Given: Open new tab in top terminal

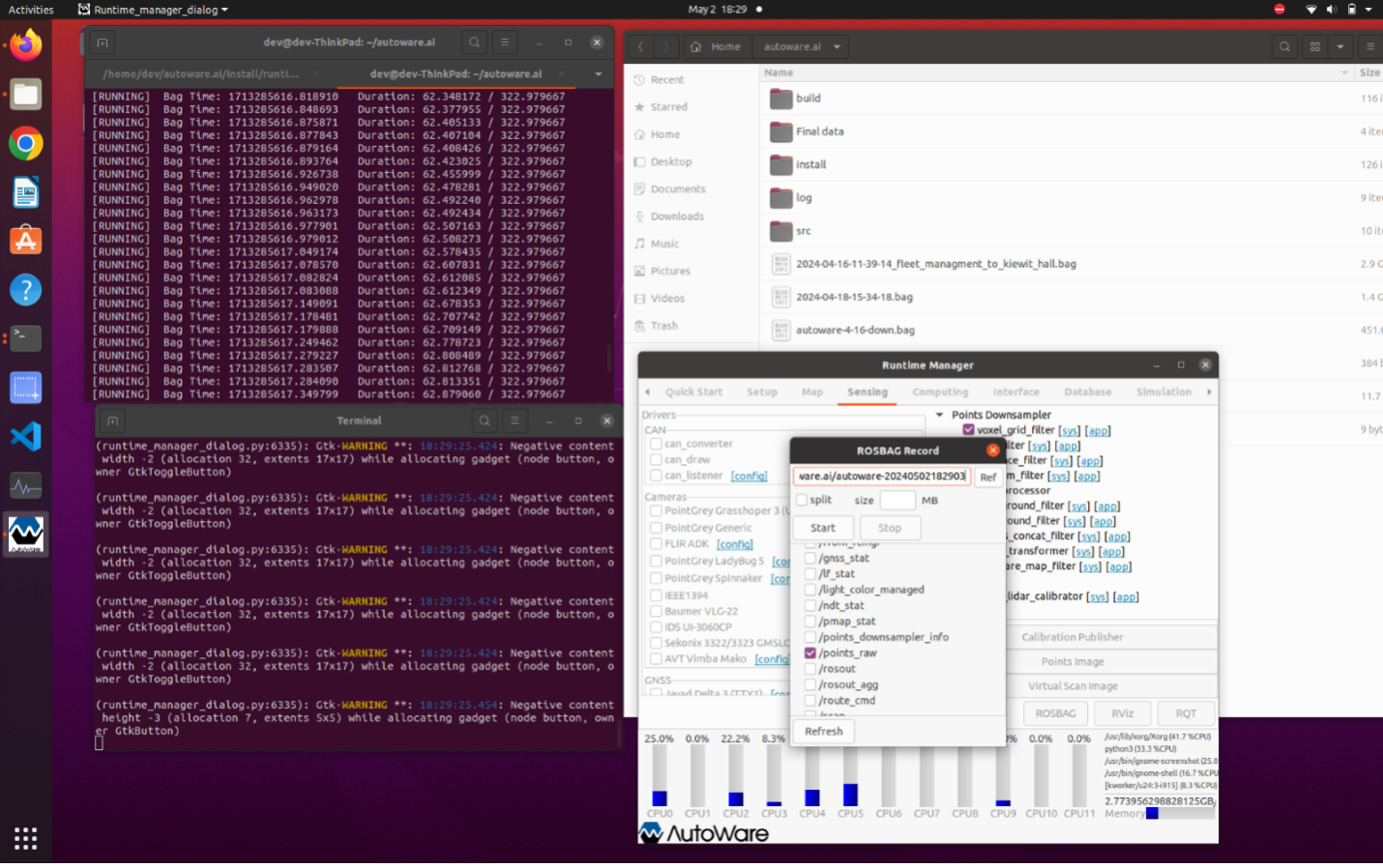Looking at the screenshot, I should coord(103,43).
